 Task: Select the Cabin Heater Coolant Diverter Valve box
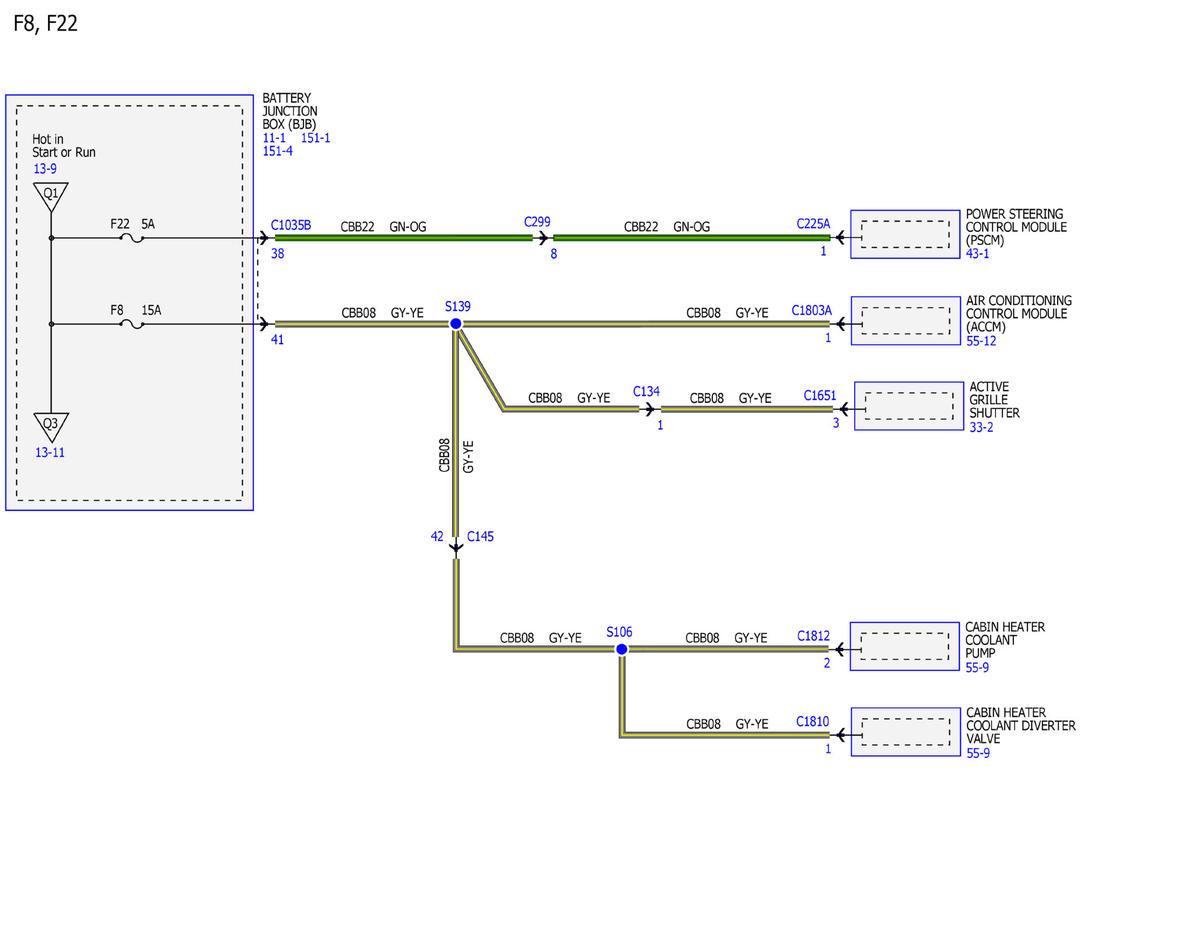coord(904,732)
